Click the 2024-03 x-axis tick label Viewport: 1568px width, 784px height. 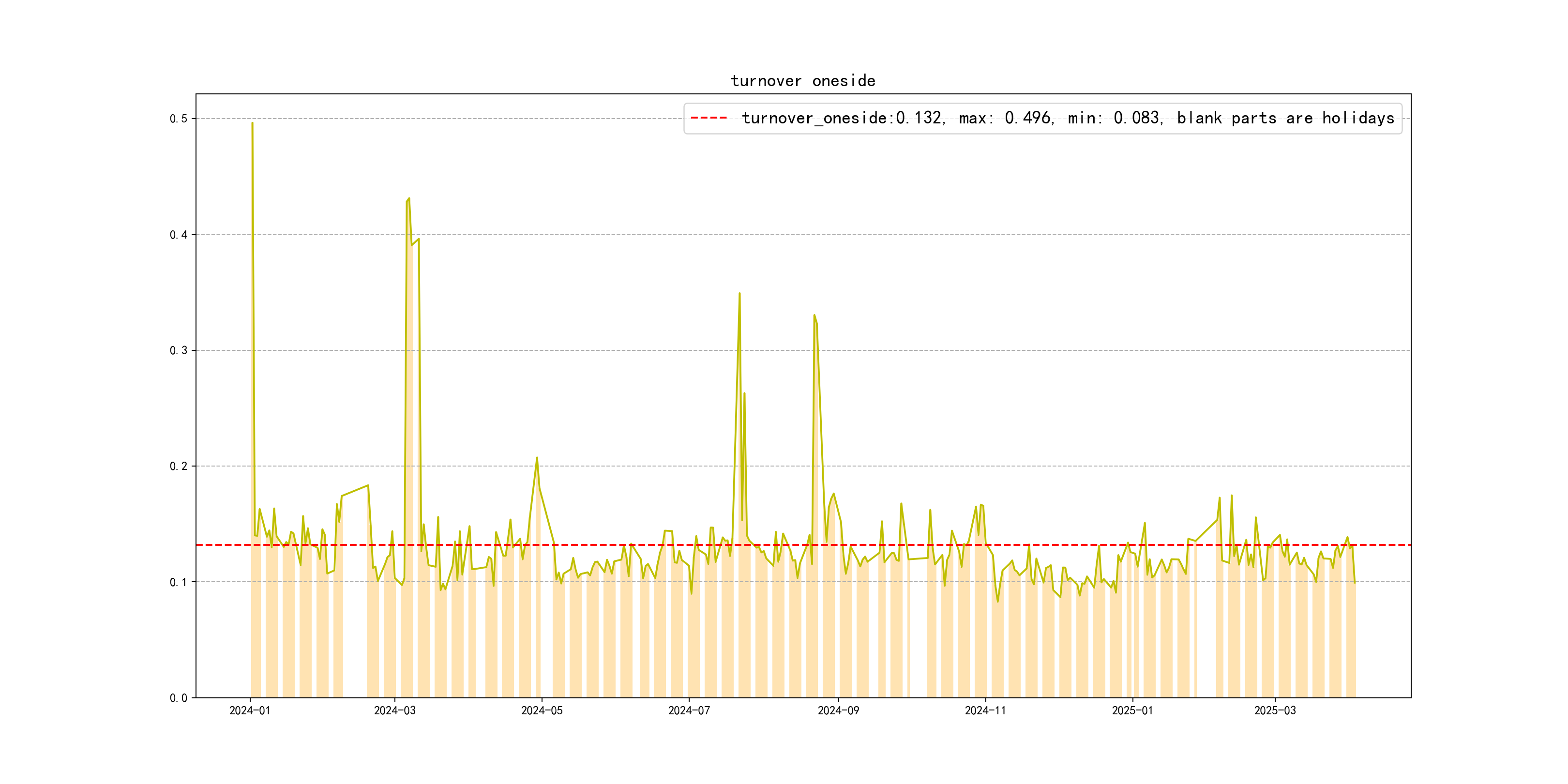coord(394,710)
